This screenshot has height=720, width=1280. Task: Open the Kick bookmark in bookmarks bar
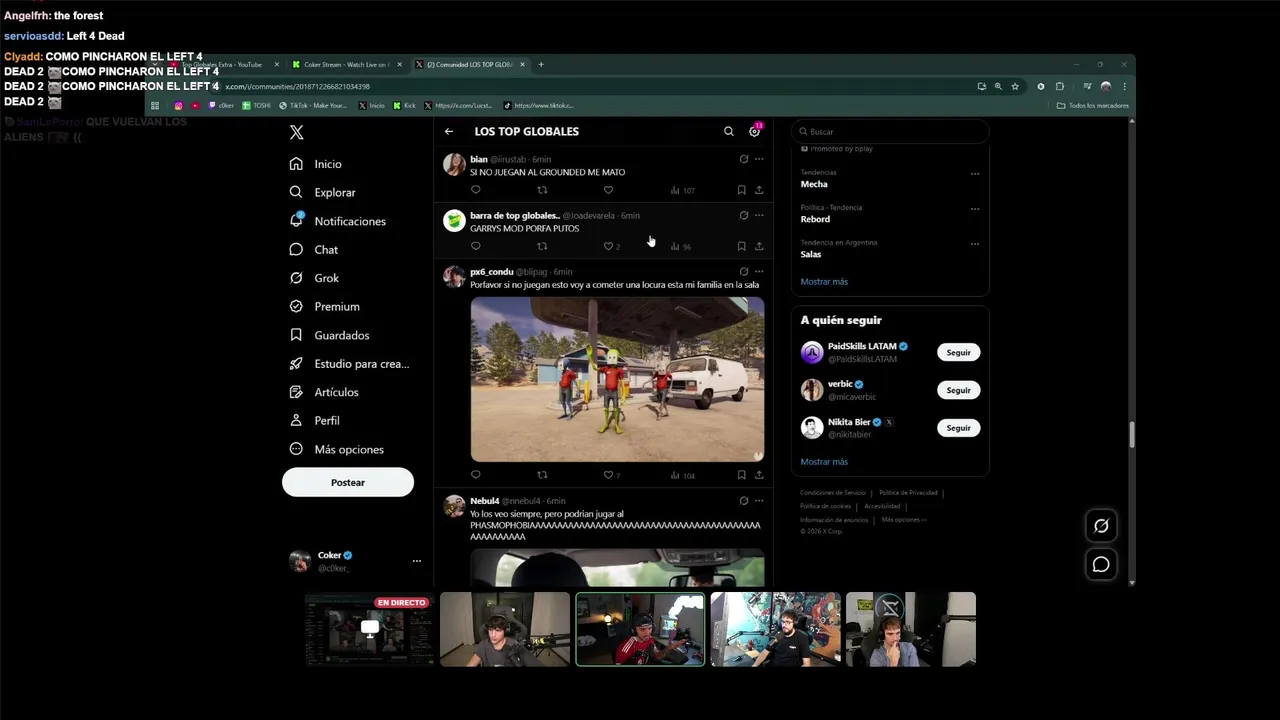pos(404,106)
